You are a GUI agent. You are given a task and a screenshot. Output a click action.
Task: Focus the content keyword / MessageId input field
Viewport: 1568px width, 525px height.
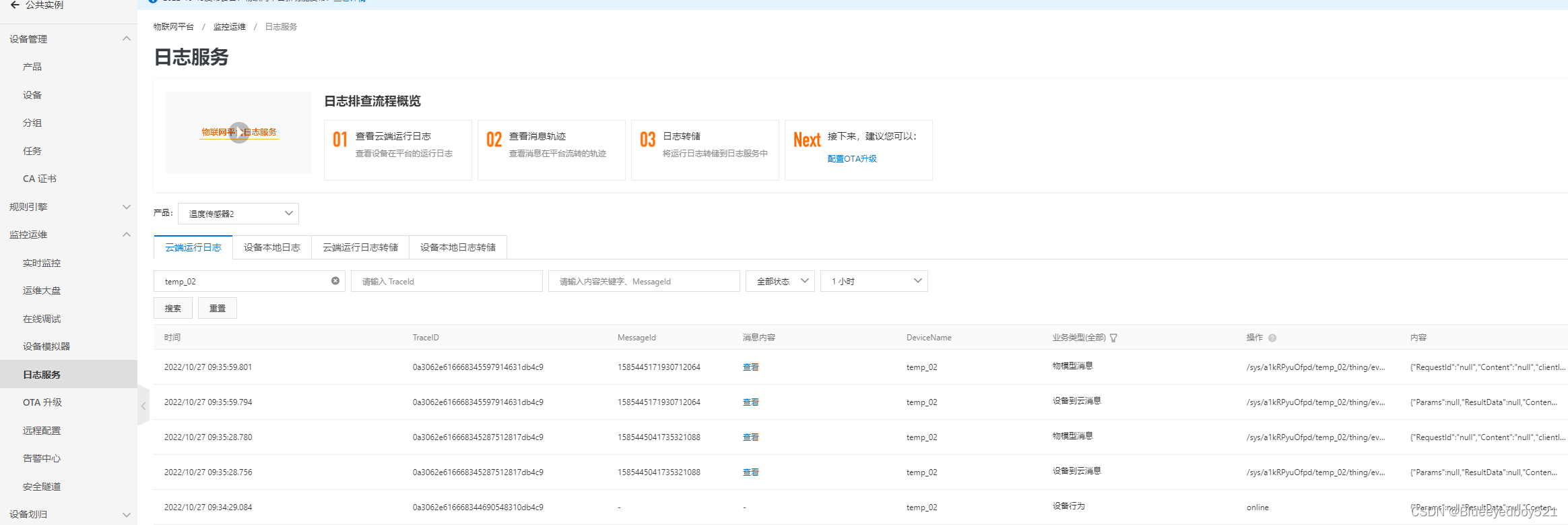tap(644, 281)
